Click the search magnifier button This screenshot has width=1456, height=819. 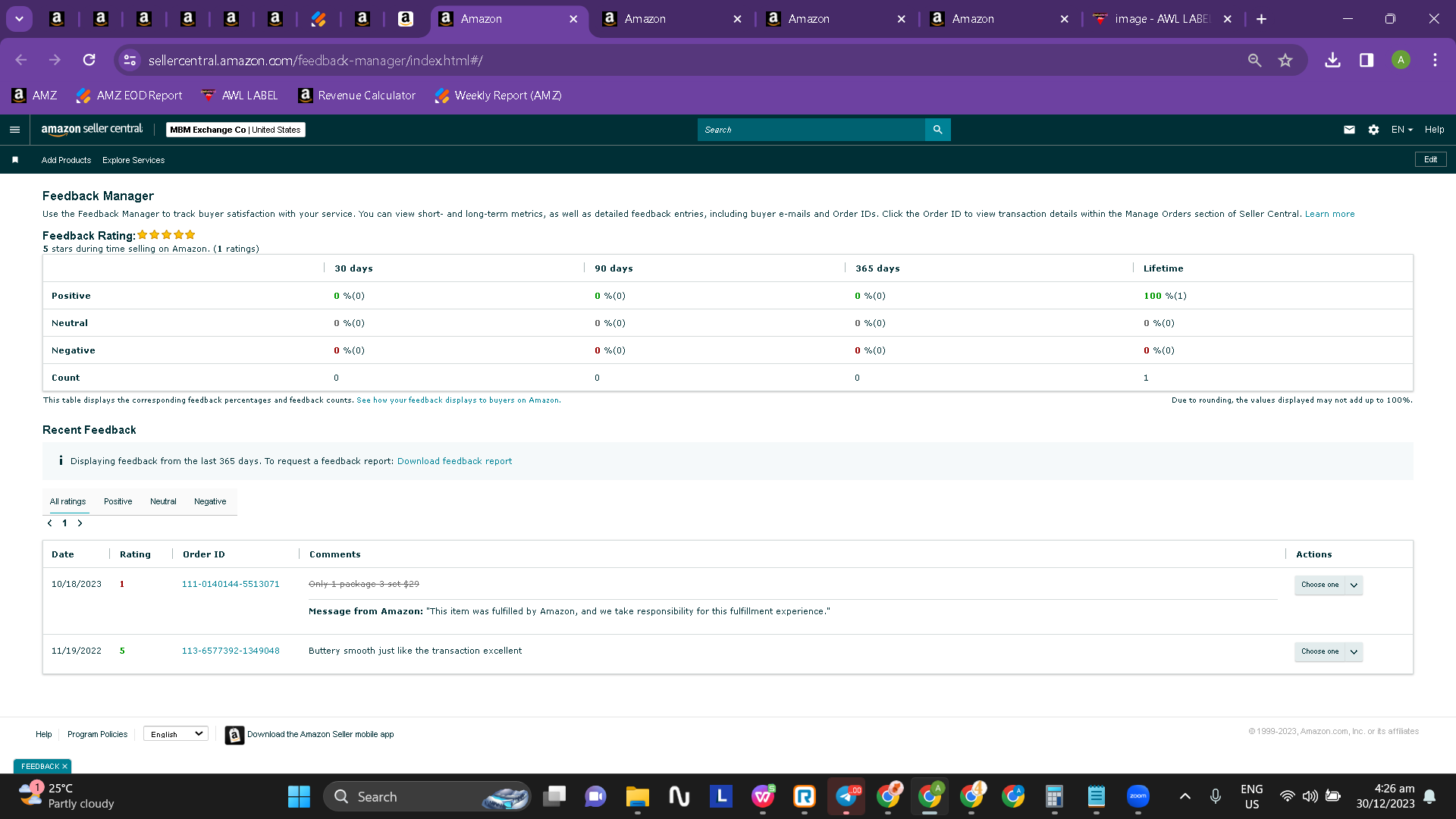point(938,130)
